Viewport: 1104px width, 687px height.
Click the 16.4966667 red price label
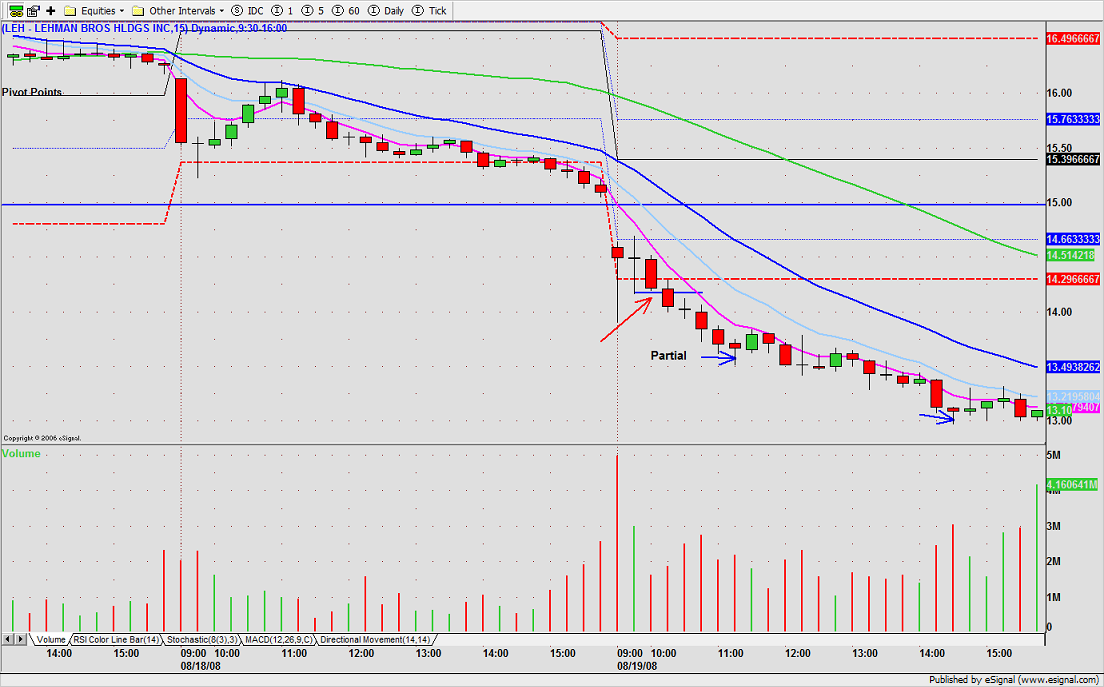[x=1073, y=38]
